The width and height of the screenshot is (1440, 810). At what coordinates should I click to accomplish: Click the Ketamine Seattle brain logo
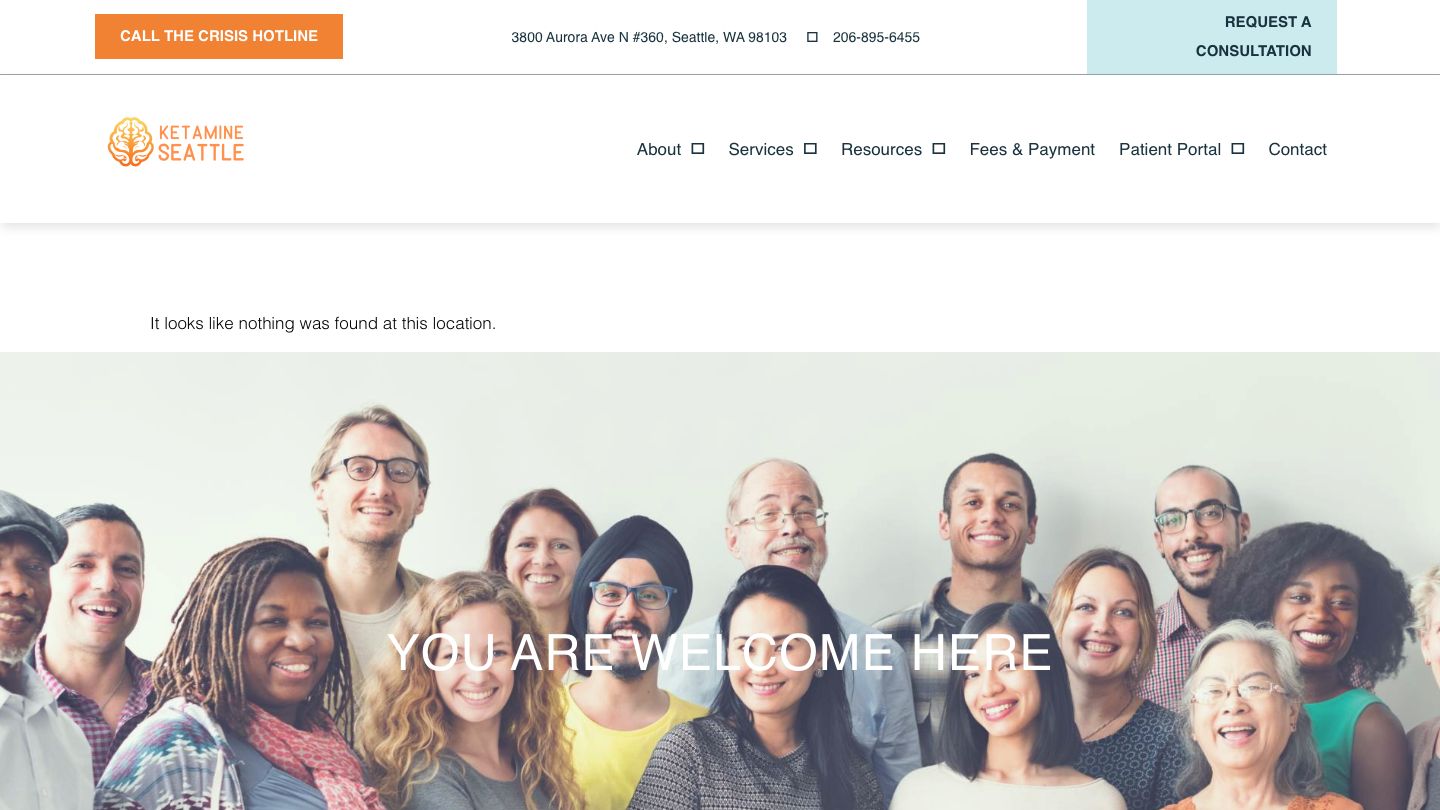(x=131, y=142)
